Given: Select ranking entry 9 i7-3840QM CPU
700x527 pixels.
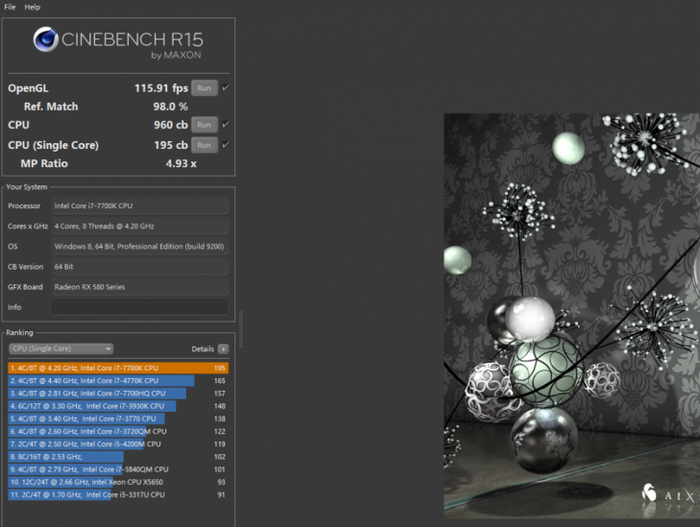Looking at the screenshot, I should pyautogui.click(x=118, y=469).
